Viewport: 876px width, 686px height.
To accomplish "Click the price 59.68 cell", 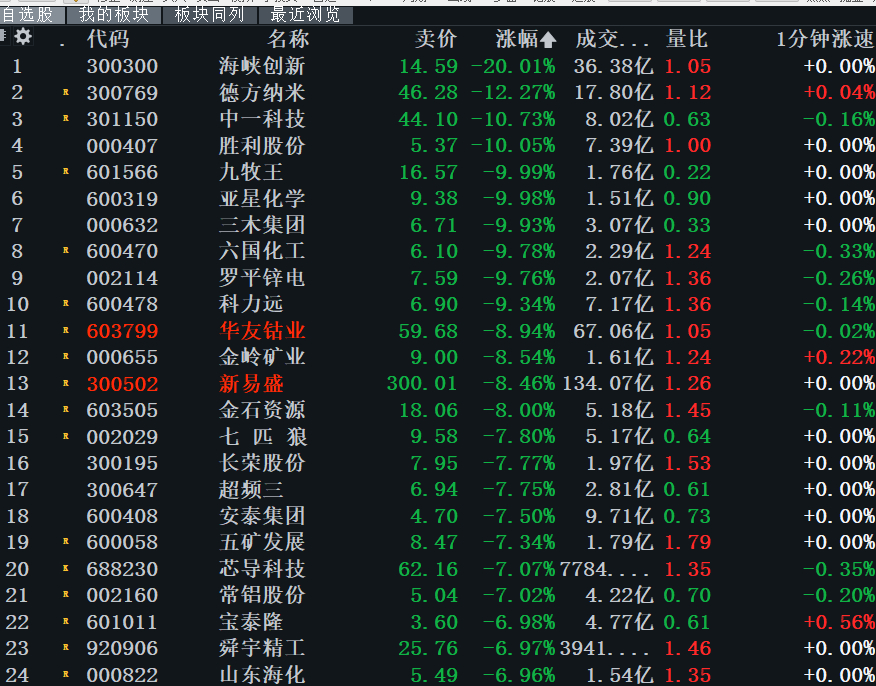I will pos(428,330).
